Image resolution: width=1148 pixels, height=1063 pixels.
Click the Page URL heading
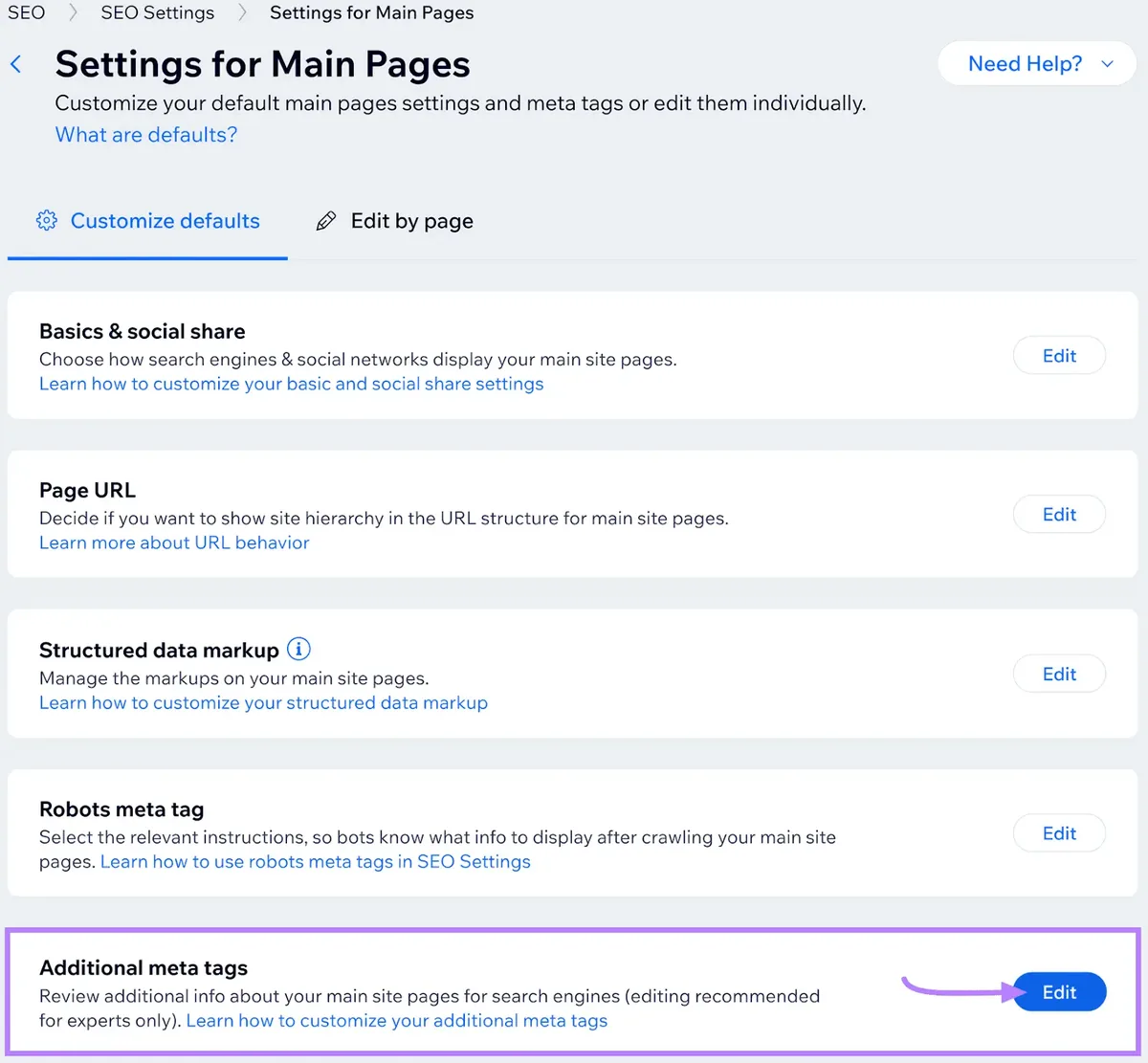point(88,490)
